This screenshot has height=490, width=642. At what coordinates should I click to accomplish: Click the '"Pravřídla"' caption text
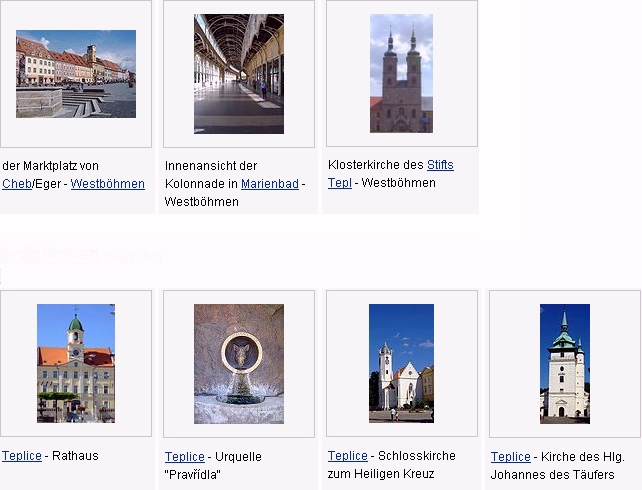pyautogui.click(x=193, y=475)
